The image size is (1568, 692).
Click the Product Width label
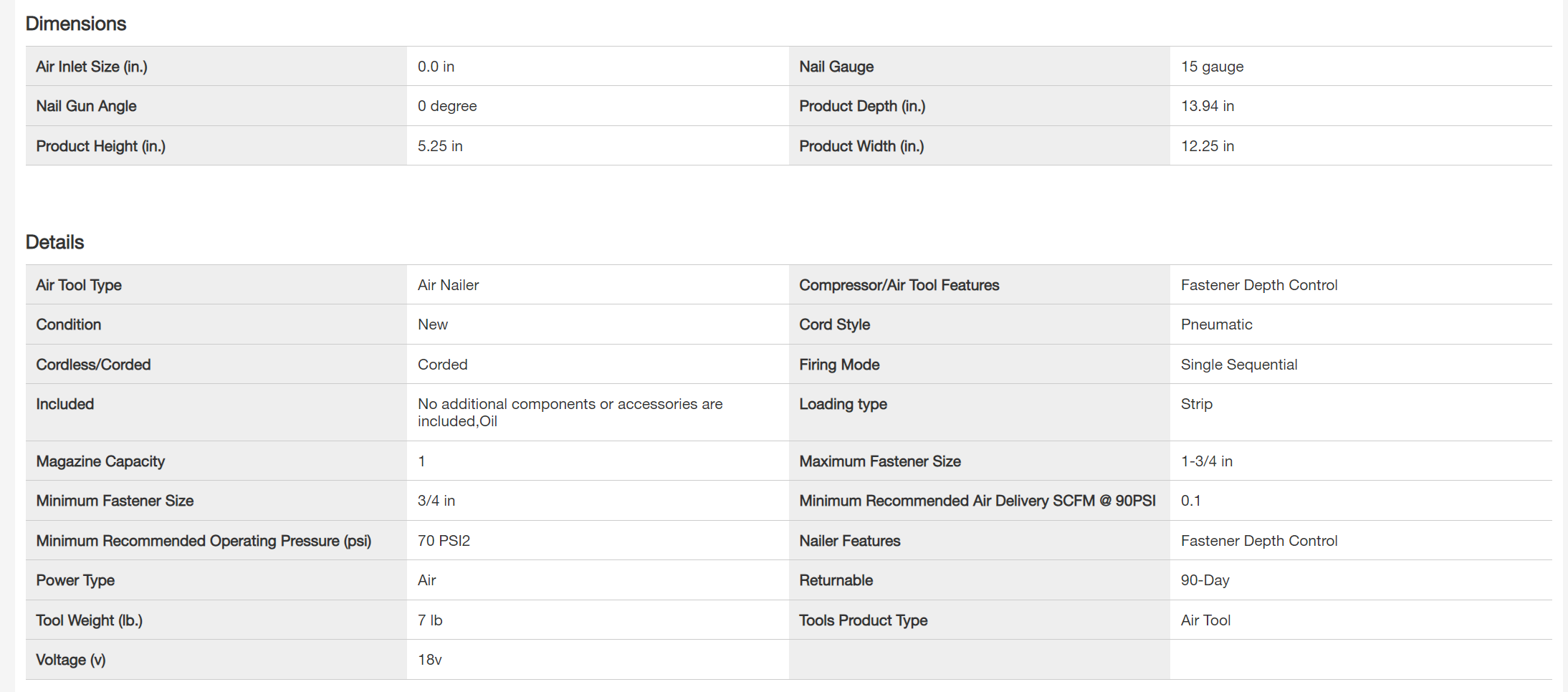click(x=861, y=146)
